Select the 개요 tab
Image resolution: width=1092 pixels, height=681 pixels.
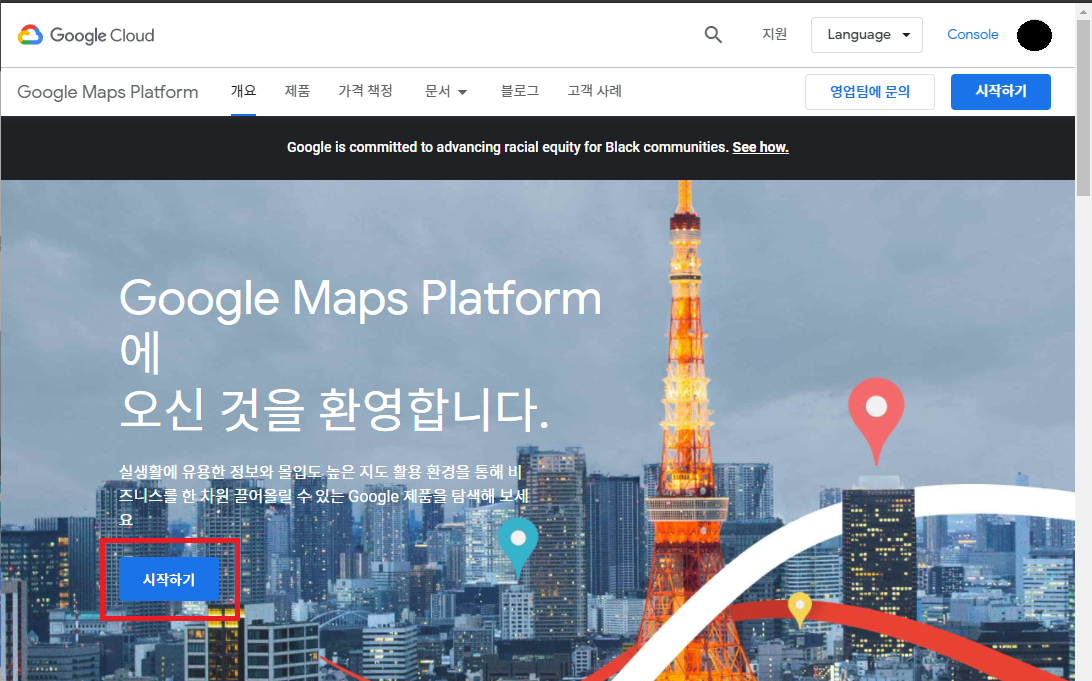pyautogui.click(x=244, y=91)
